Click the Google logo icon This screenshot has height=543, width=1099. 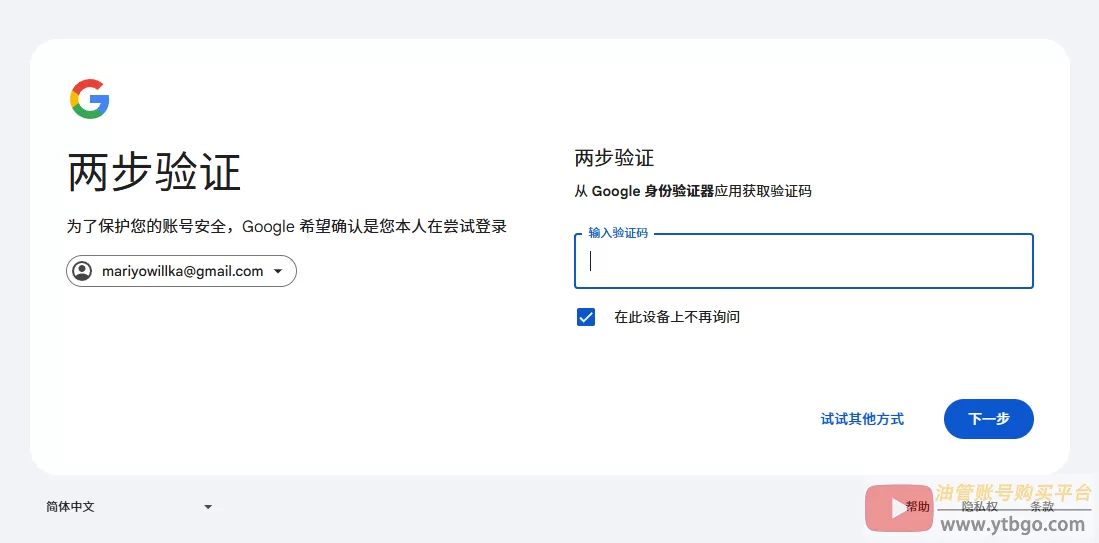pyautogui.click(x=90, y=99)
